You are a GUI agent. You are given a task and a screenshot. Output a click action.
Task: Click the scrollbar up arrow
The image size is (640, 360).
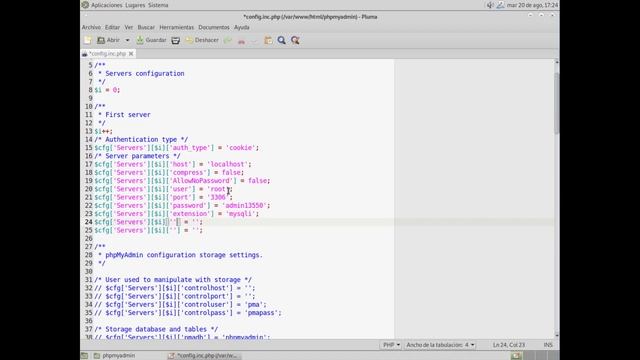556,62
